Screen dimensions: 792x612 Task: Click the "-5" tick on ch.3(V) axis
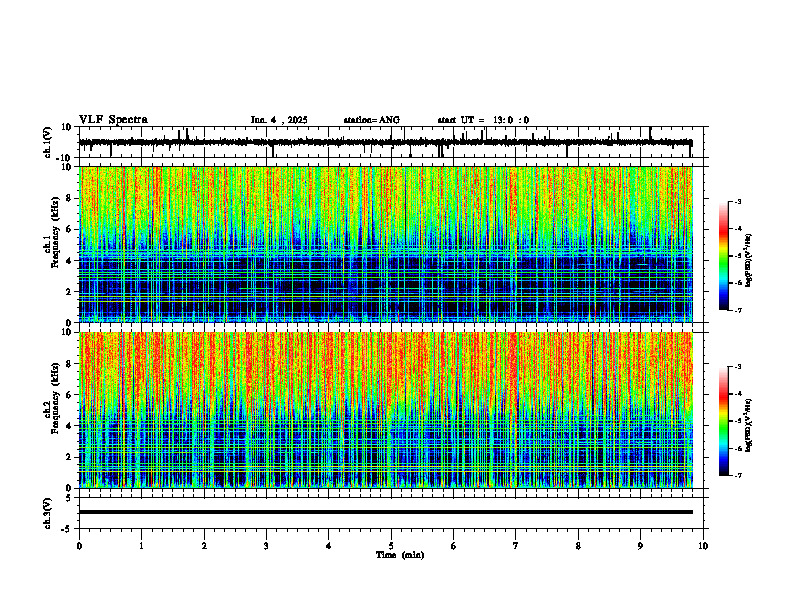click(67, 529)
